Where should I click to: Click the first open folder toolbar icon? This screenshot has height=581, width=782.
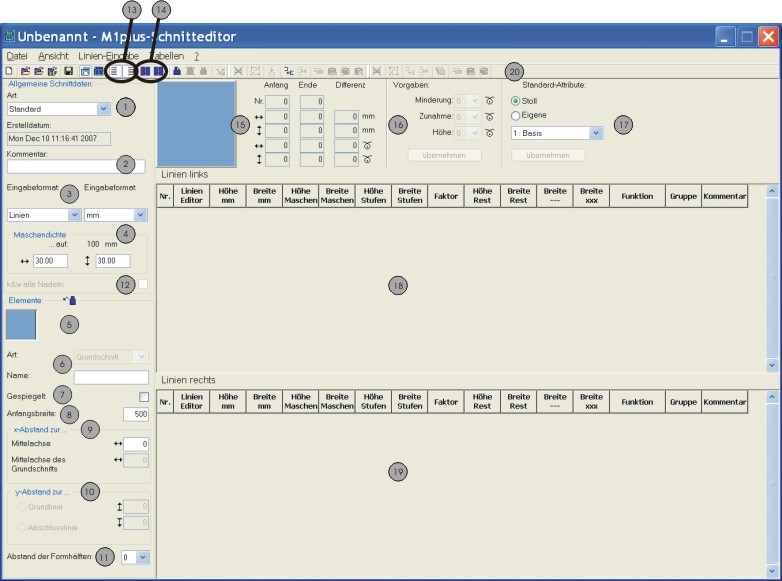coord(24,72)
